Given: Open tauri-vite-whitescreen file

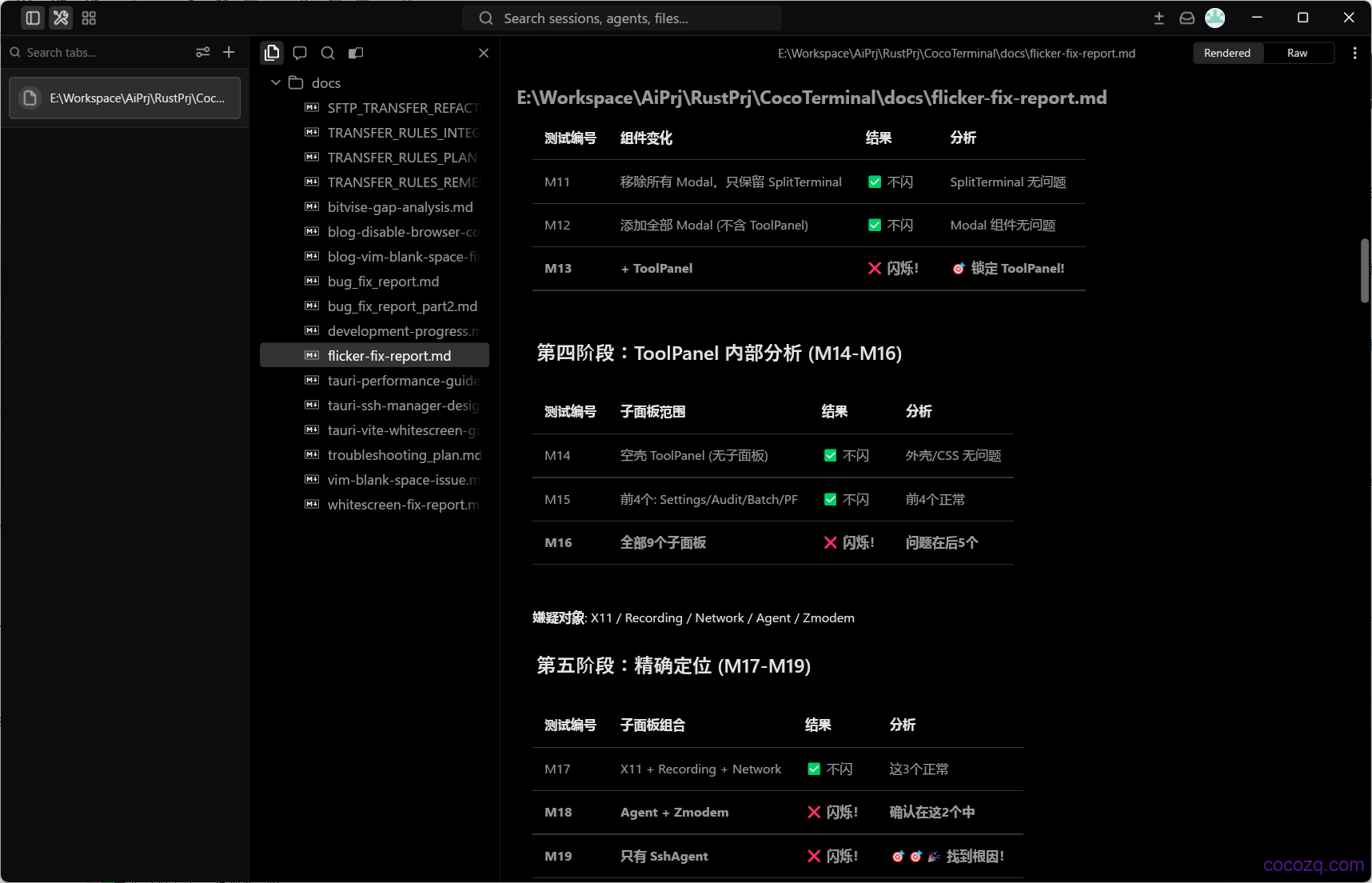Looking at the screenshot, I should click(374, 430).
